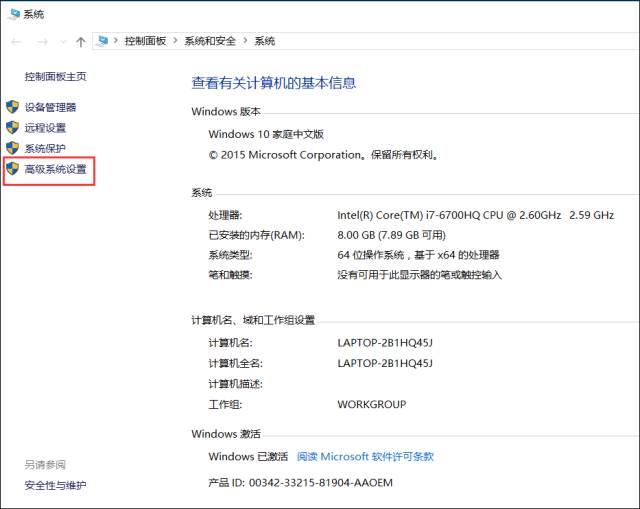640x509 pixels.
Task: Open 系统和安全 breadcrumb
Action: (210, 41)
